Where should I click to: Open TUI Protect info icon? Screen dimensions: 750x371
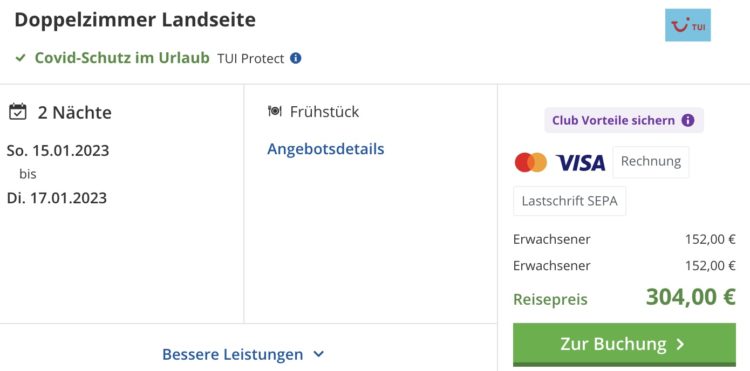click(296, 58)
